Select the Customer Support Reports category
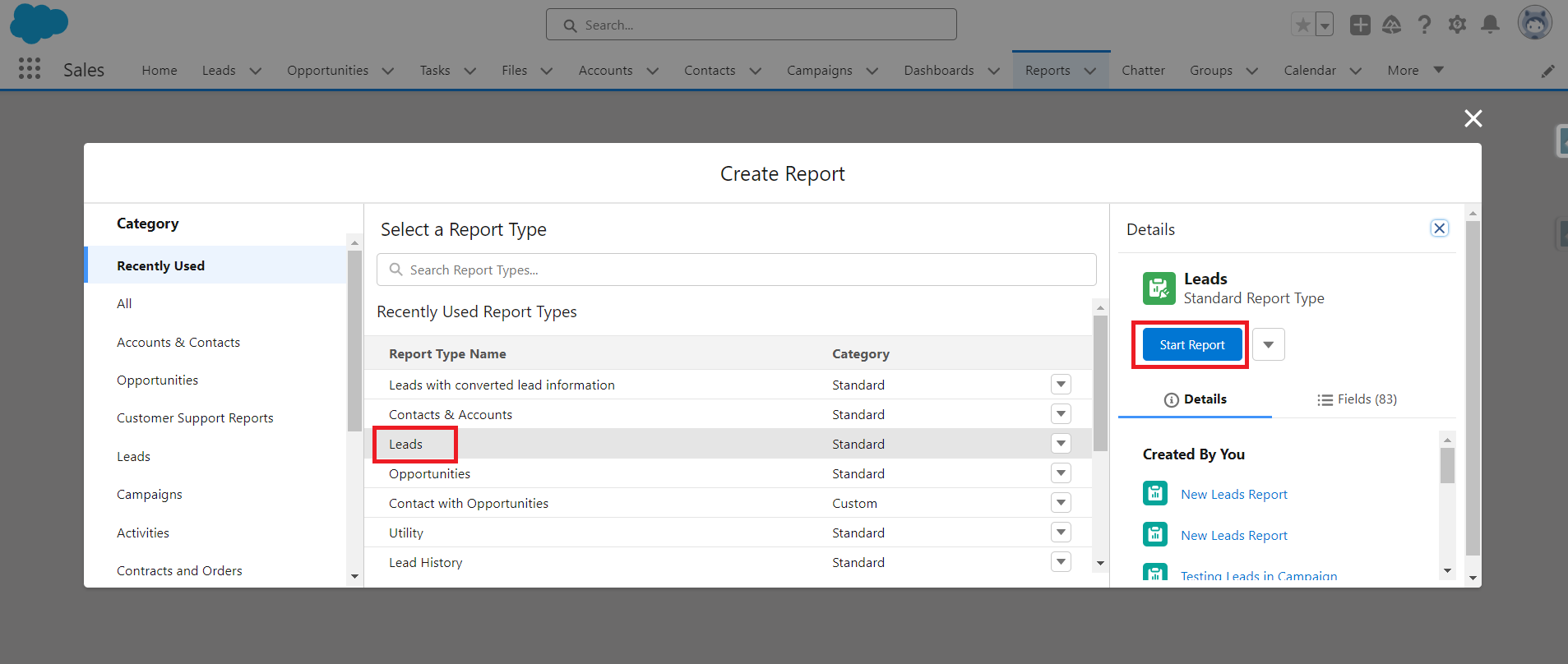This screenshot has width=1568, height=664. click(195, 417)
